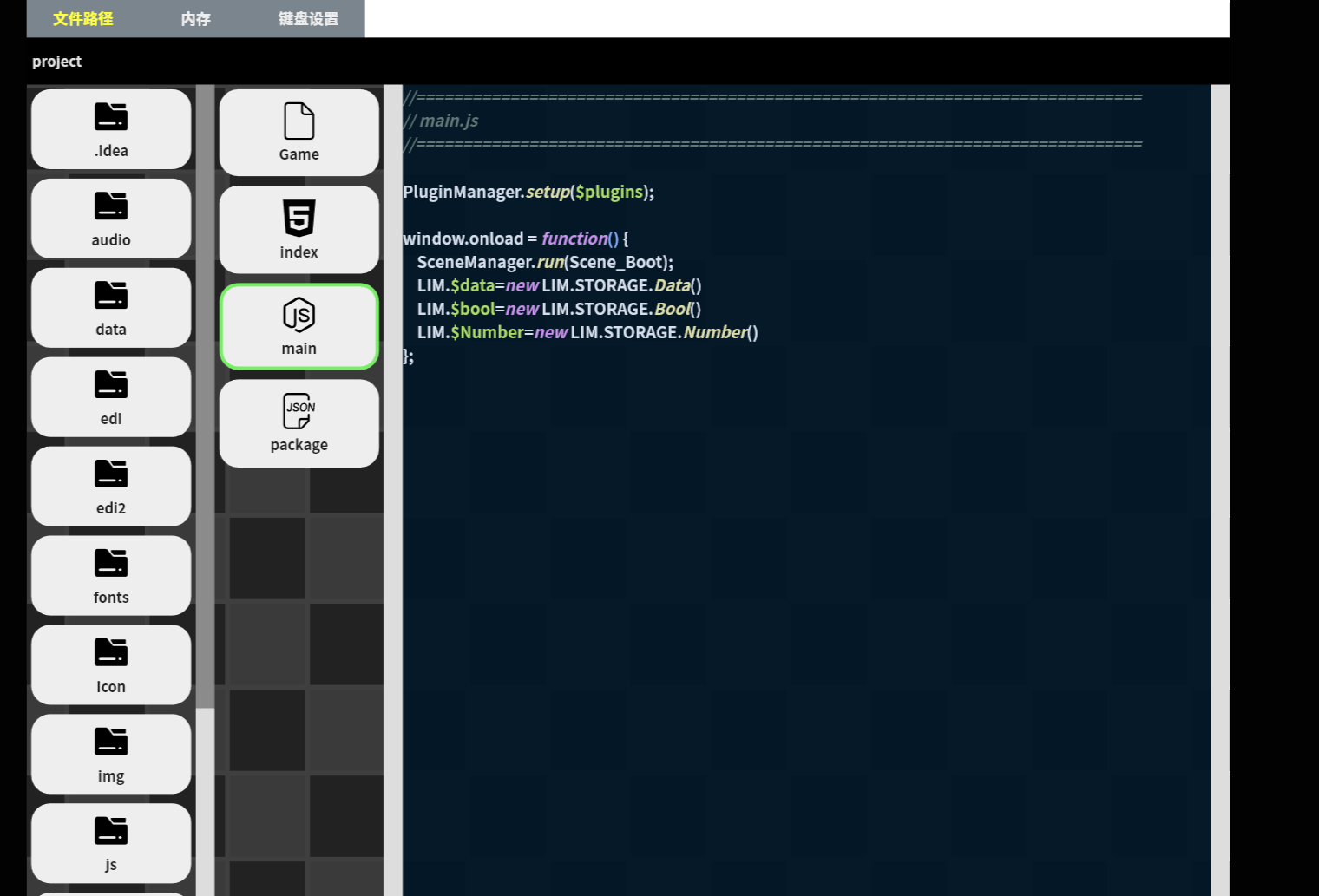1319x896 pixels.
Task: Click the '// main.js' comment line
Action: click(x=441, y=121)
